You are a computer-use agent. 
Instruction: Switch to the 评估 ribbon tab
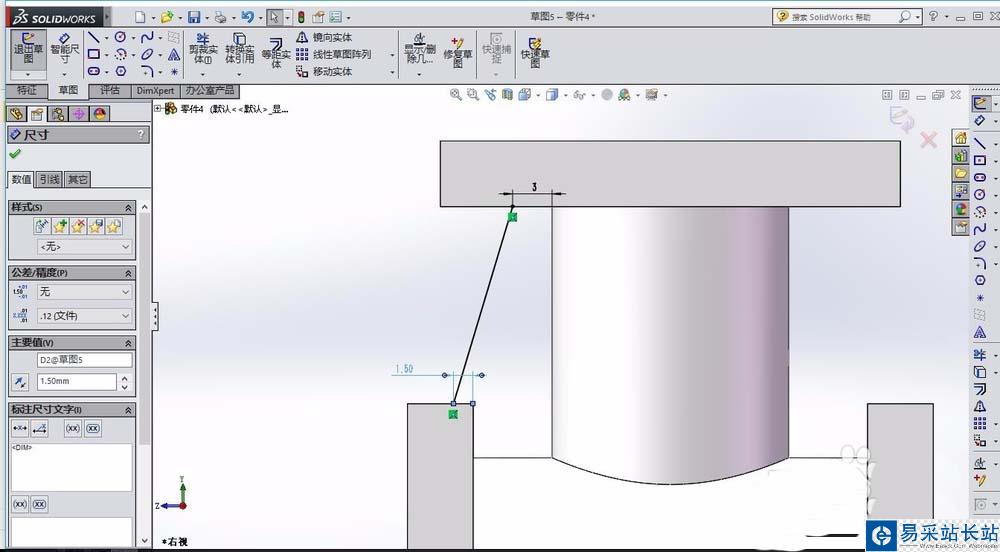[110, 91]
